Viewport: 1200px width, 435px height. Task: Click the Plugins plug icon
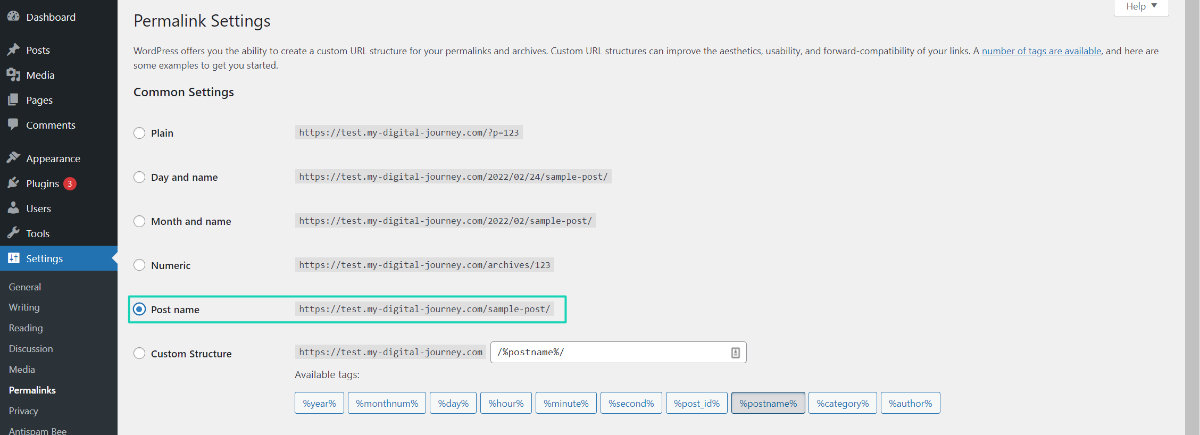pos(13,183)
